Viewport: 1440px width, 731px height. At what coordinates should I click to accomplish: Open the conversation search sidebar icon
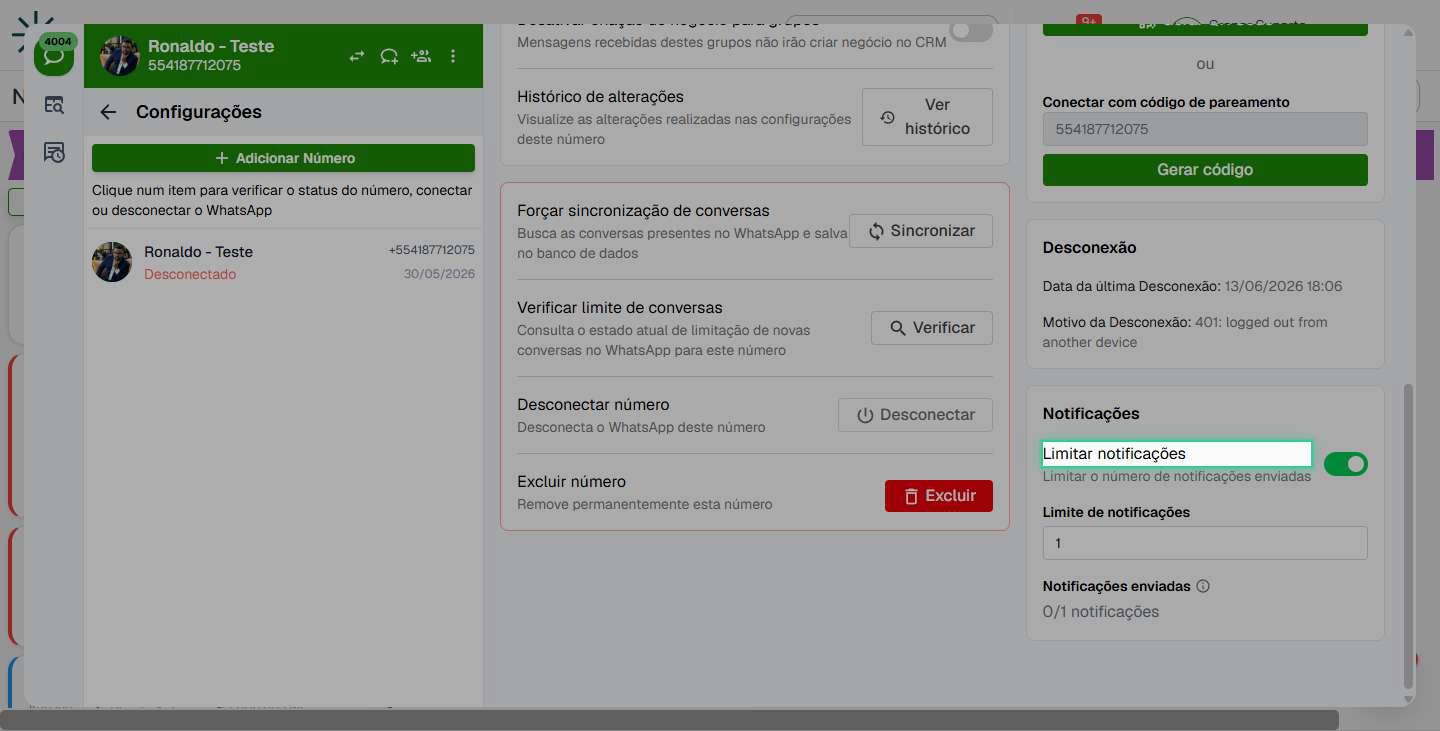point(54,104)
